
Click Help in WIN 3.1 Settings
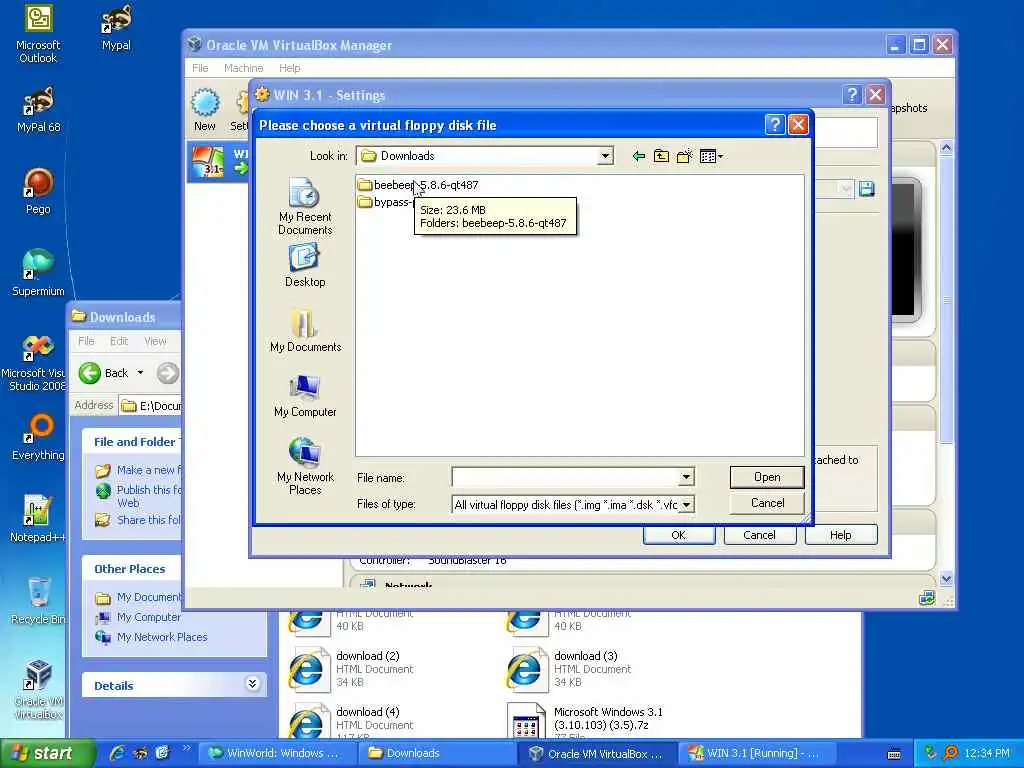[x=840, y=535]
